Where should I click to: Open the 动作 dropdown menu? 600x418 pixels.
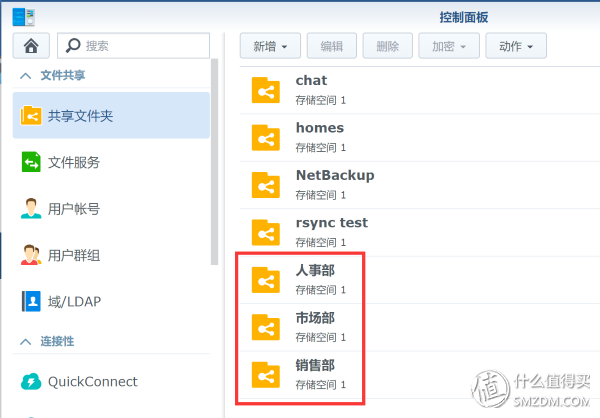tap(516, 46)
